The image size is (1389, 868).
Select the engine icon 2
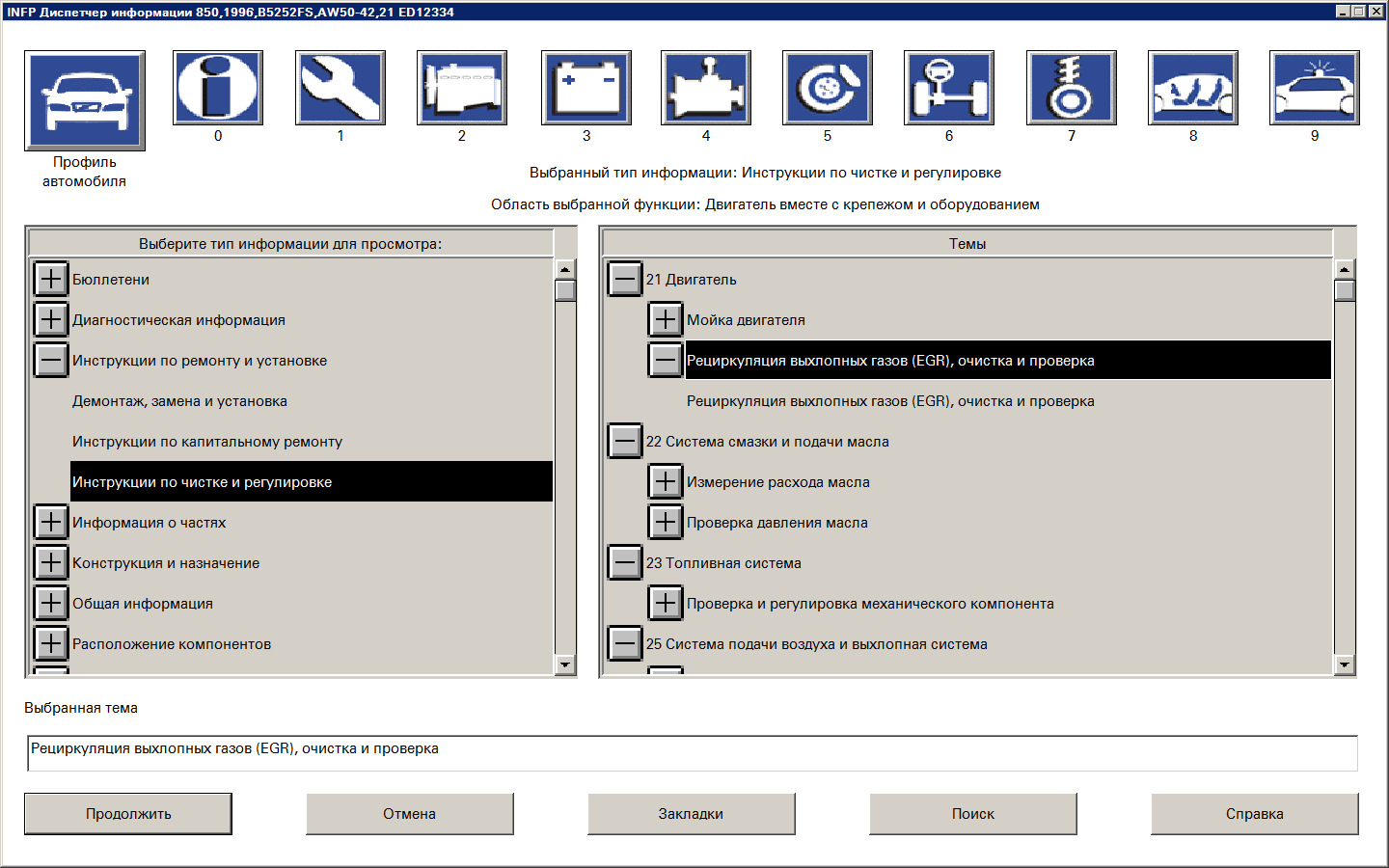click(x=461, y=88)
